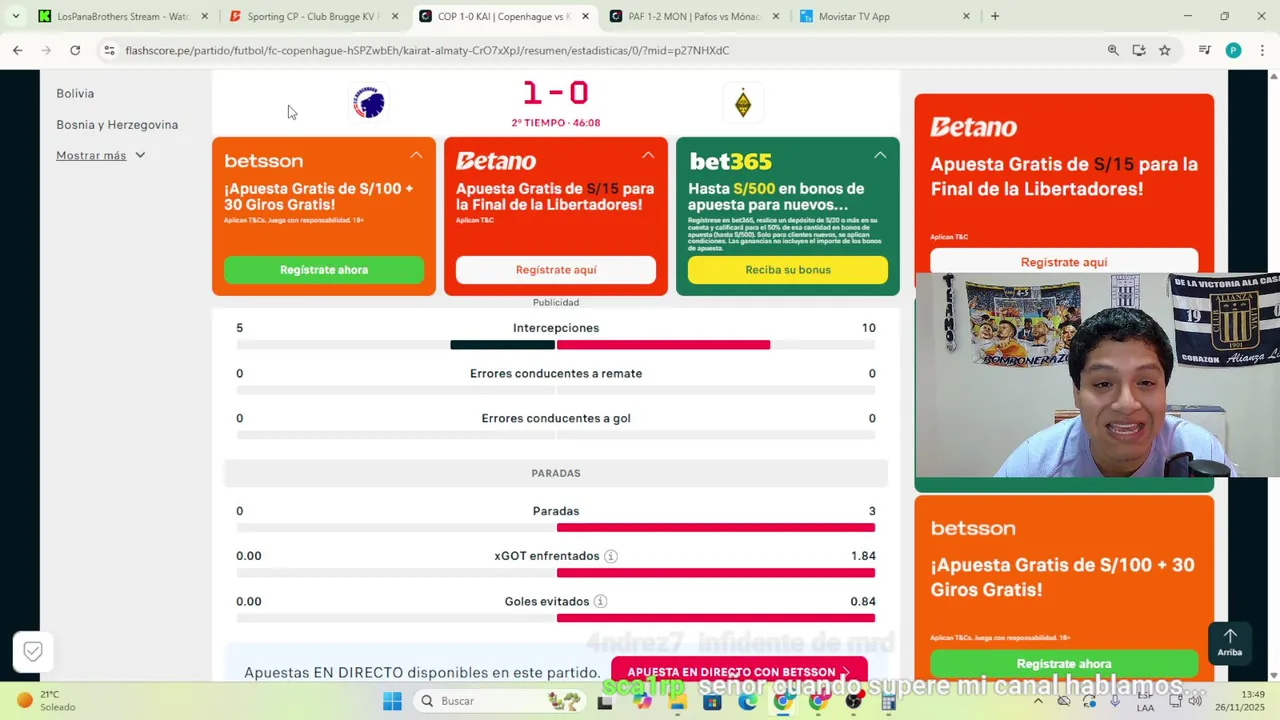Viewport: 1280px width, 720px height.
Task: Open Microsoft Edge from the taskbar
Action: click(747, 701)
